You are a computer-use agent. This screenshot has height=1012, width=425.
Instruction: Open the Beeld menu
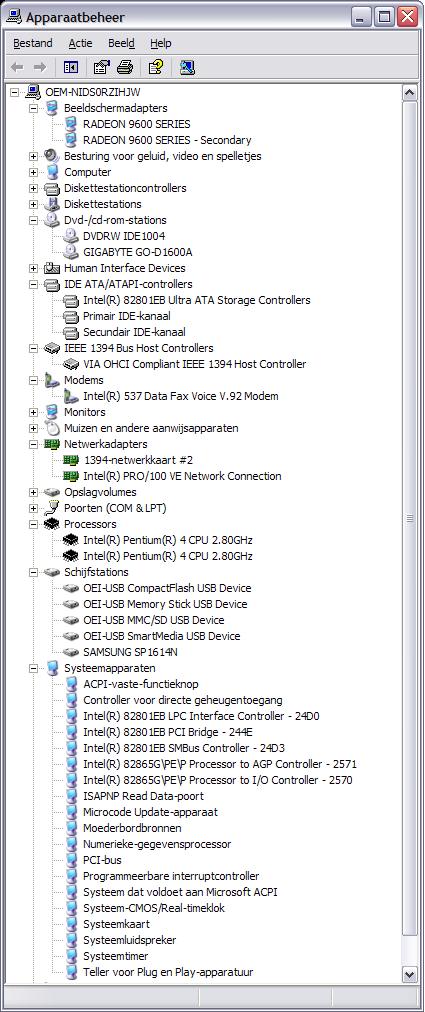tap(121, 43)
